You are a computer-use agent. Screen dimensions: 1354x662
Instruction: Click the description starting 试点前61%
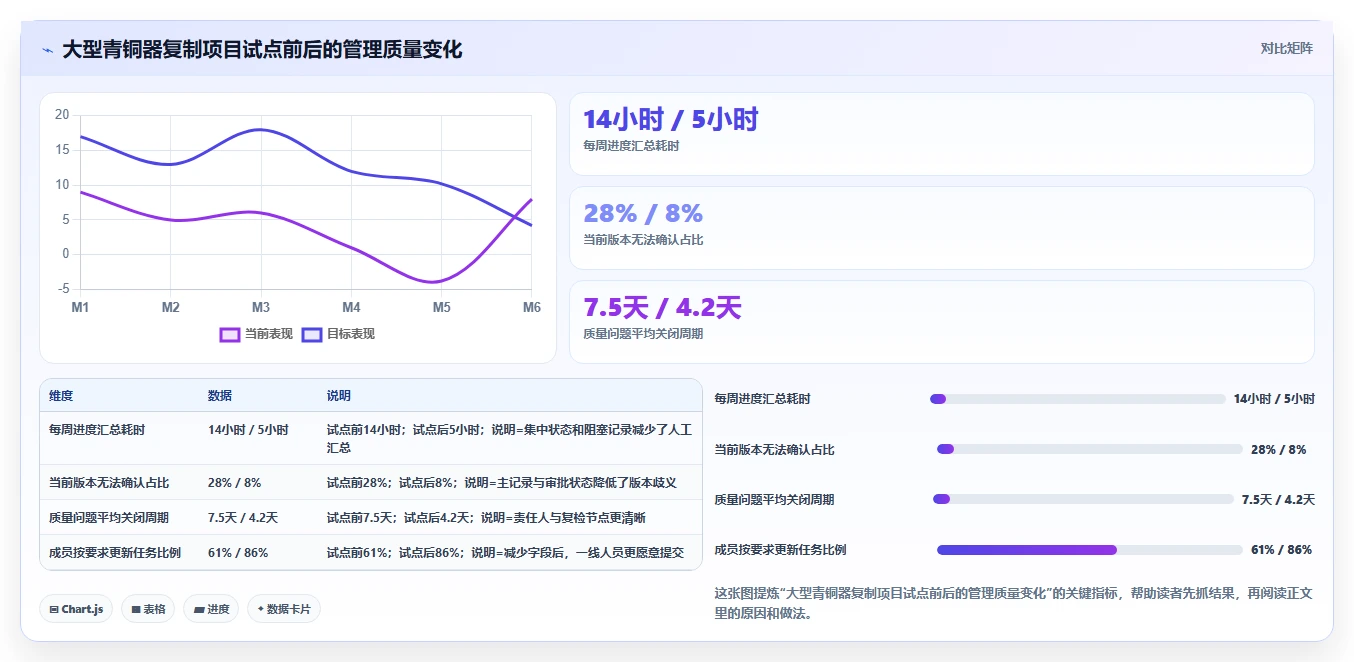pos(505,553)
